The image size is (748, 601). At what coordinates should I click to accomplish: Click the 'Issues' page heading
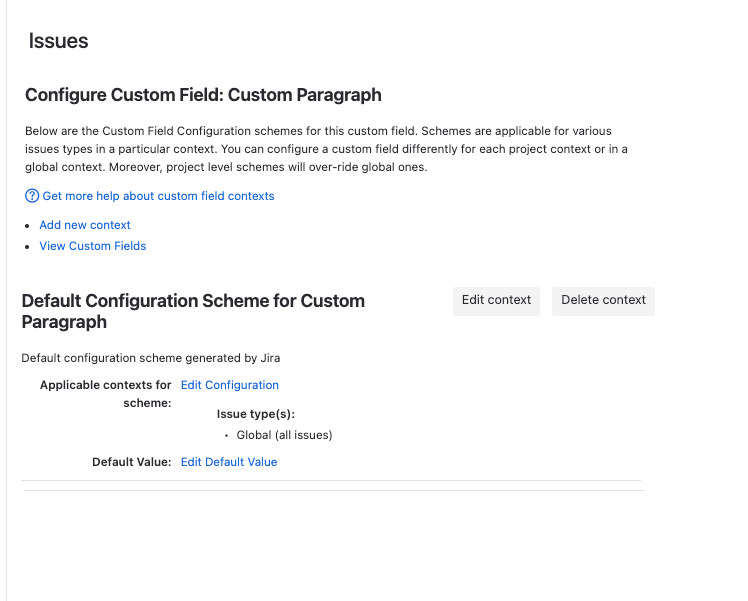59,41
